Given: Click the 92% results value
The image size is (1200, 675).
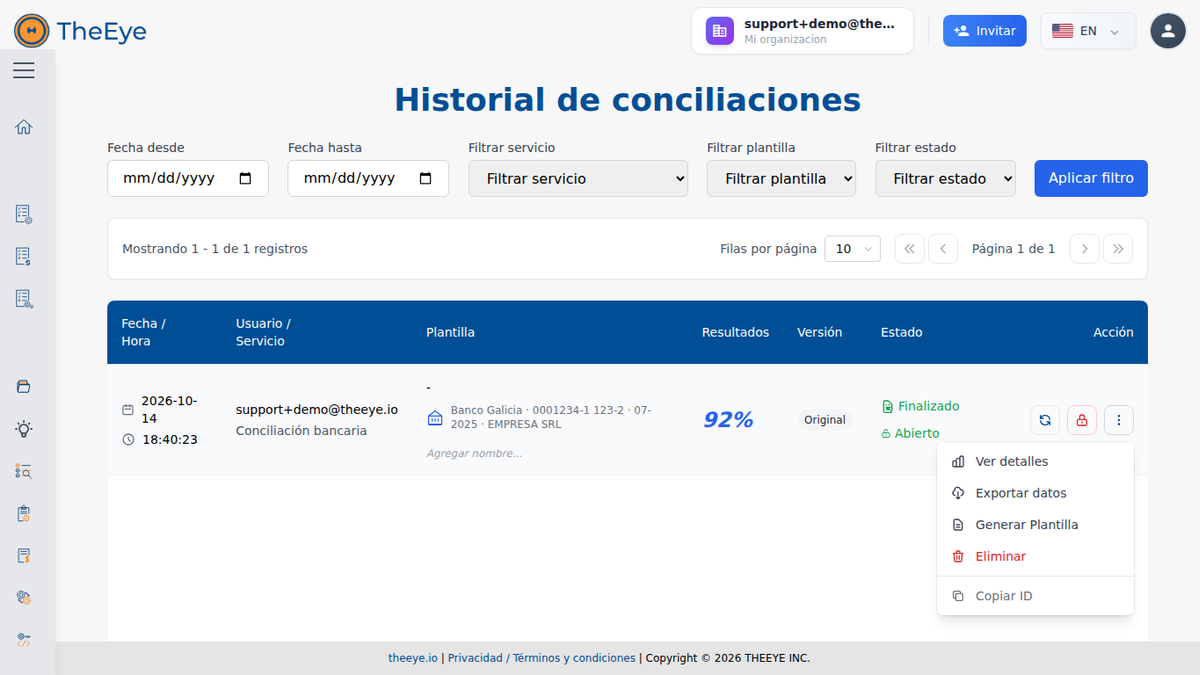Looking at the screenshot, I should (728, 420).
